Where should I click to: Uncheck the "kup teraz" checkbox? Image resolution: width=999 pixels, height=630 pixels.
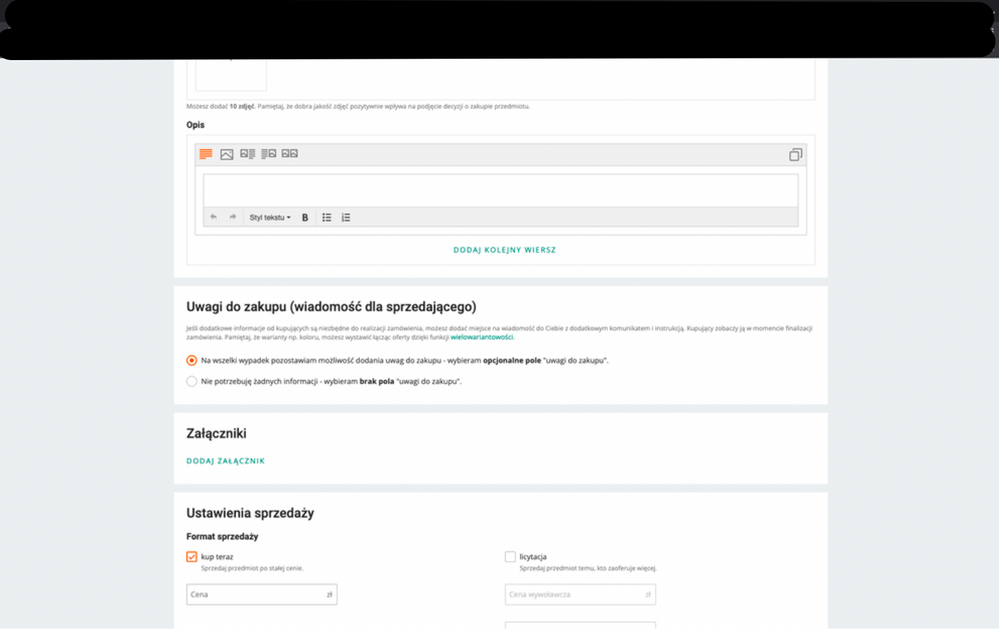click(192, 557)
